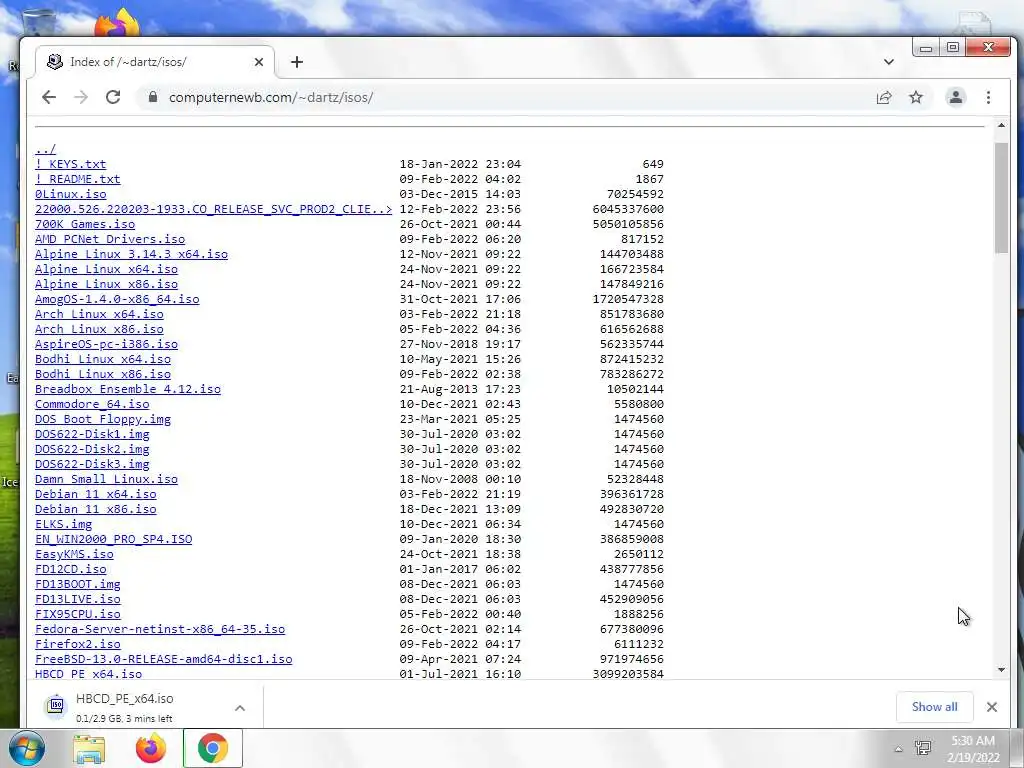Expand HBCD_PE_x64.iso download options
The height and width of the screenshot is (768, 1024).
click(240, 708)
